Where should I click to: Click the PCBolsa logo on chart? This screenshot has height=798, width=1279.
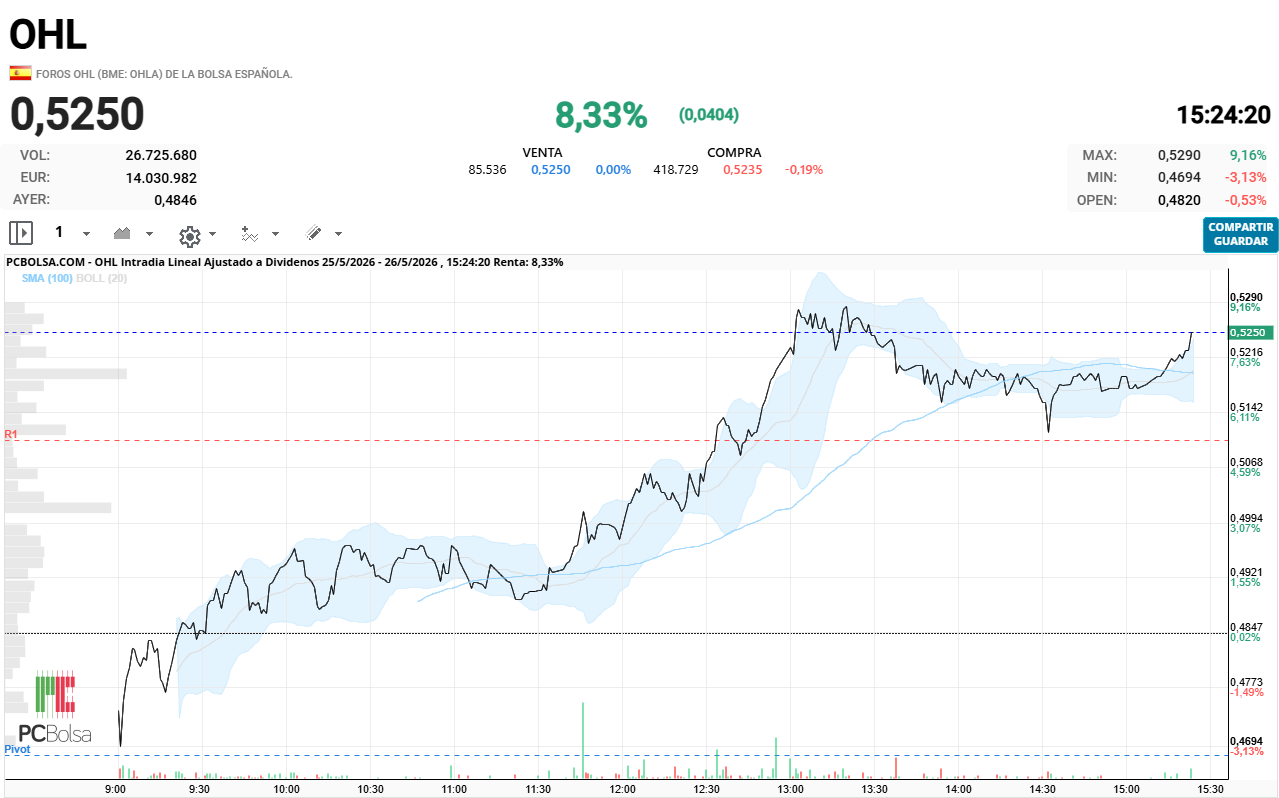55,708
